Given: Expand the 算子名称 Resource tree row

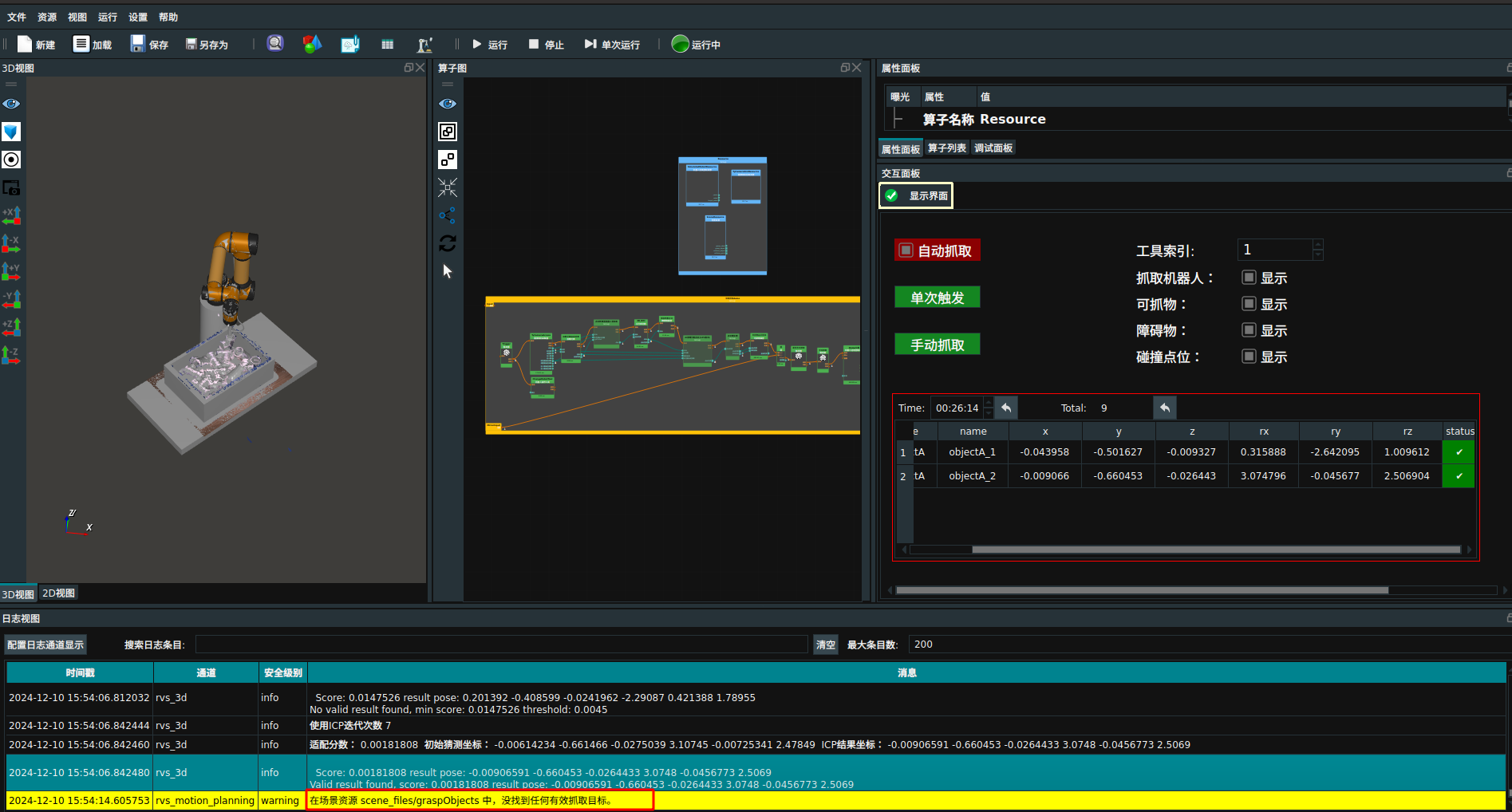Looking at the screenshot, I should (898, 120).
